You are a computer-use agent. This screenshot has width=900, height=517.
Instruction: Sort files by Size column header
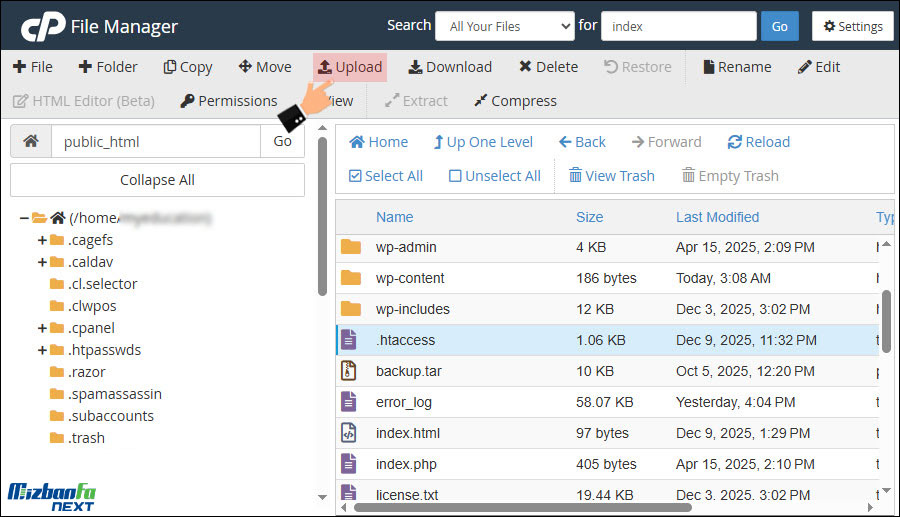tap(589, 217)
